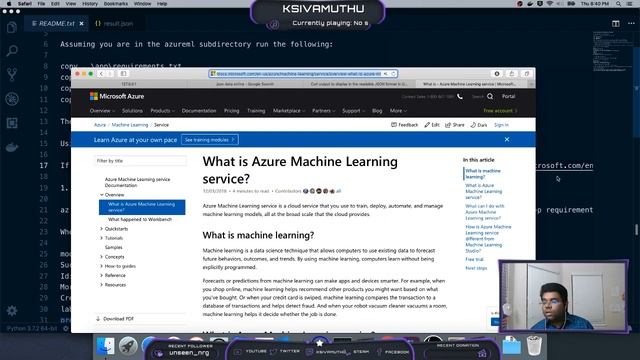Expand the Quickstarts tree section

coord(114,229)
